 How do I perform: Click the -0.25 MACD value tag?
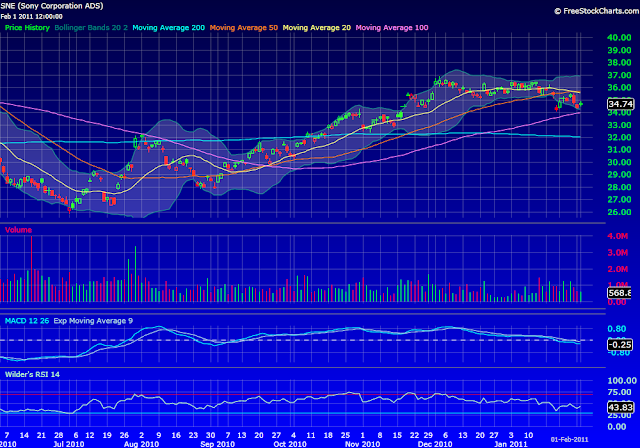tap(620, 344)
